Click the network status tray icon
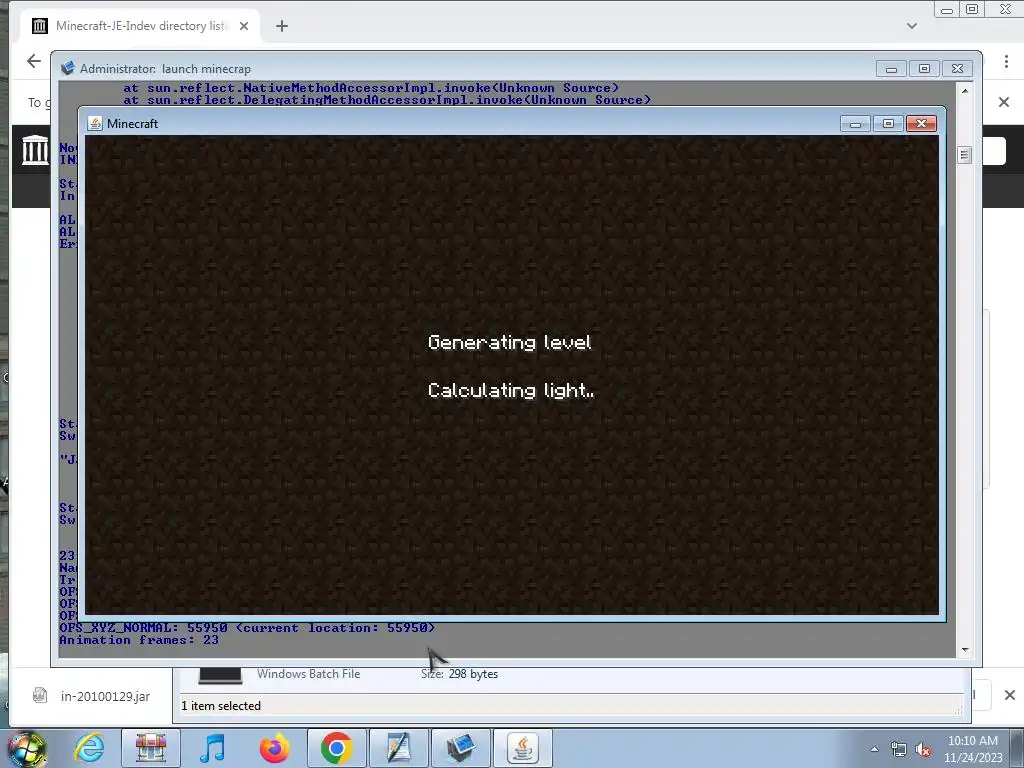Image resolution: width=1024 pixels, height=768 pixels. [x=899, y=750]
